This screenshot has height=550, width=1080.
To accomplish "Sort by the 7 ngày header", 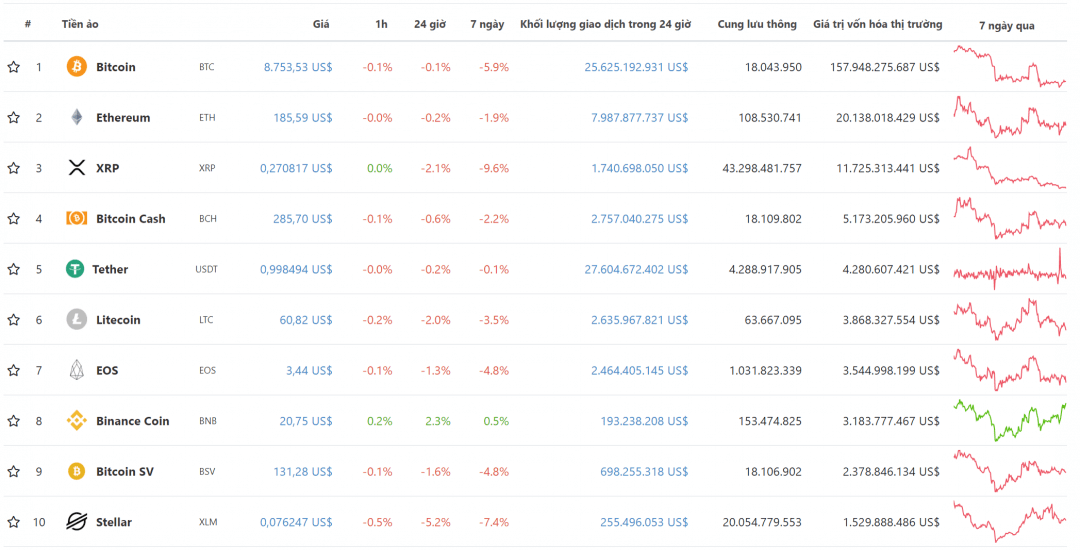I will click(x=487, y=24).
